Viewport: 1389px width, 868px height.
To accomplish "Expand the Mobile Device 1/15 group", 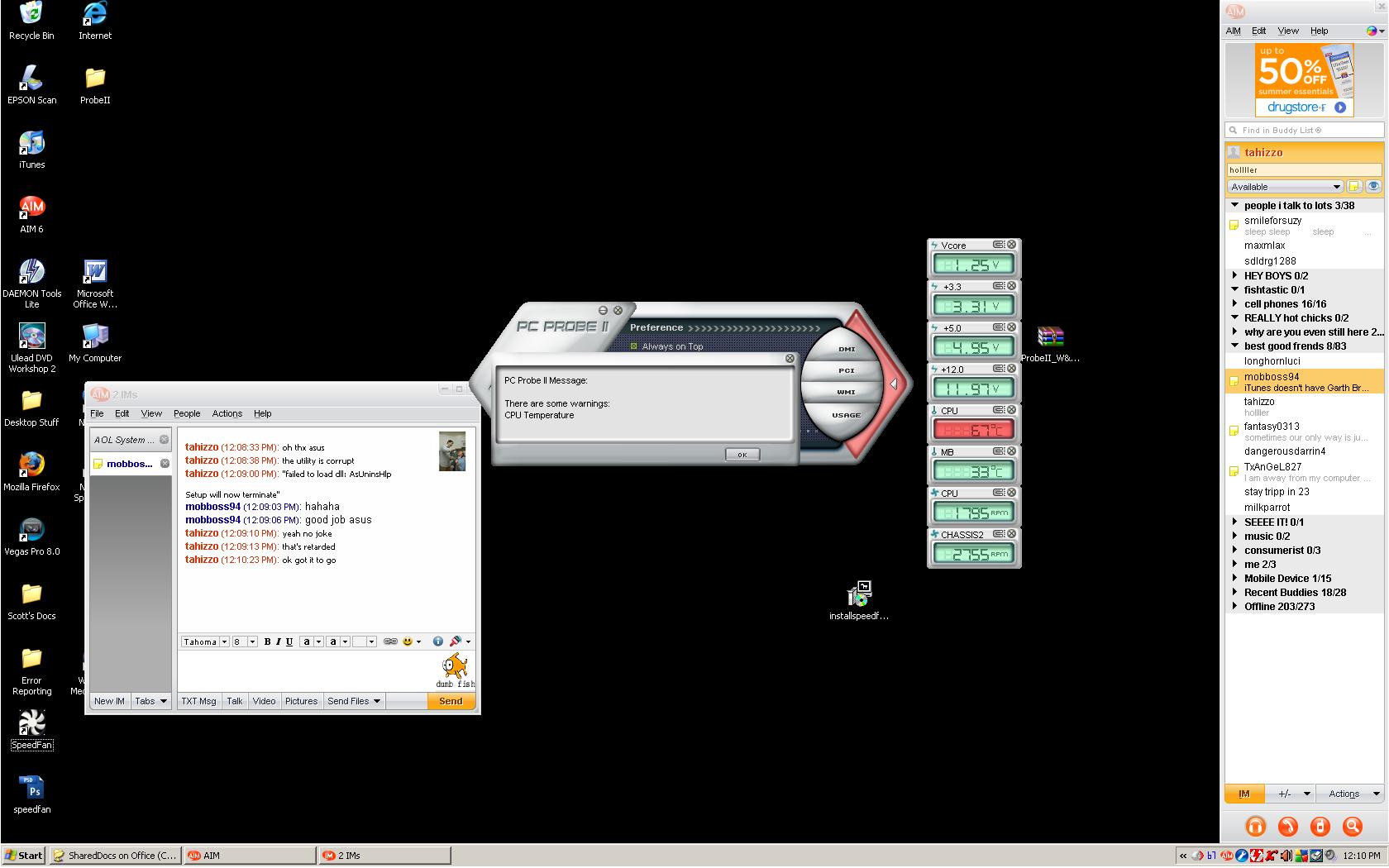I will tap(1235, 578).
